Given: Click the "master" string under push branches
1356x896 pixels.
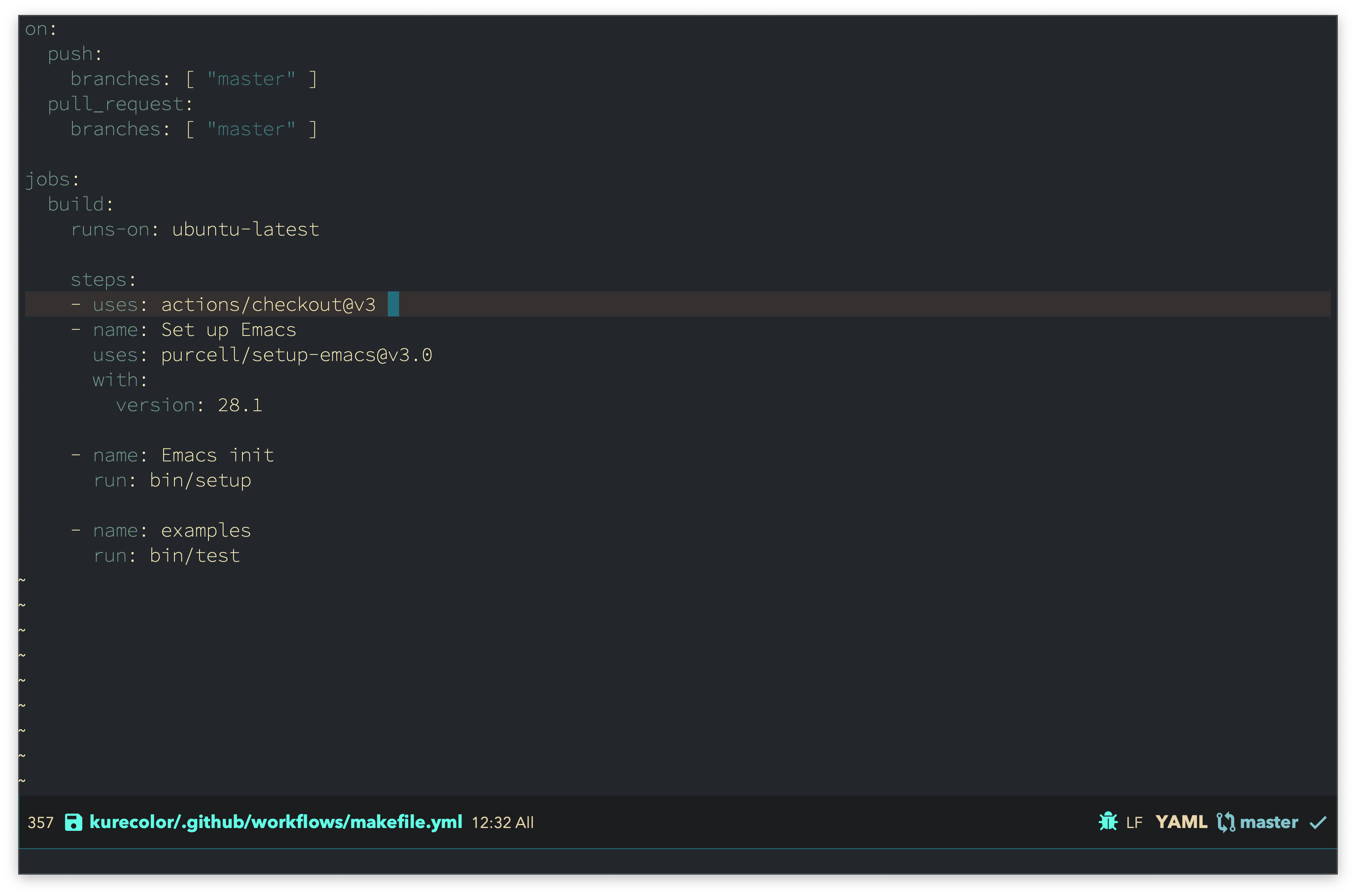Looking at the screenshot, I should [251, 79].
